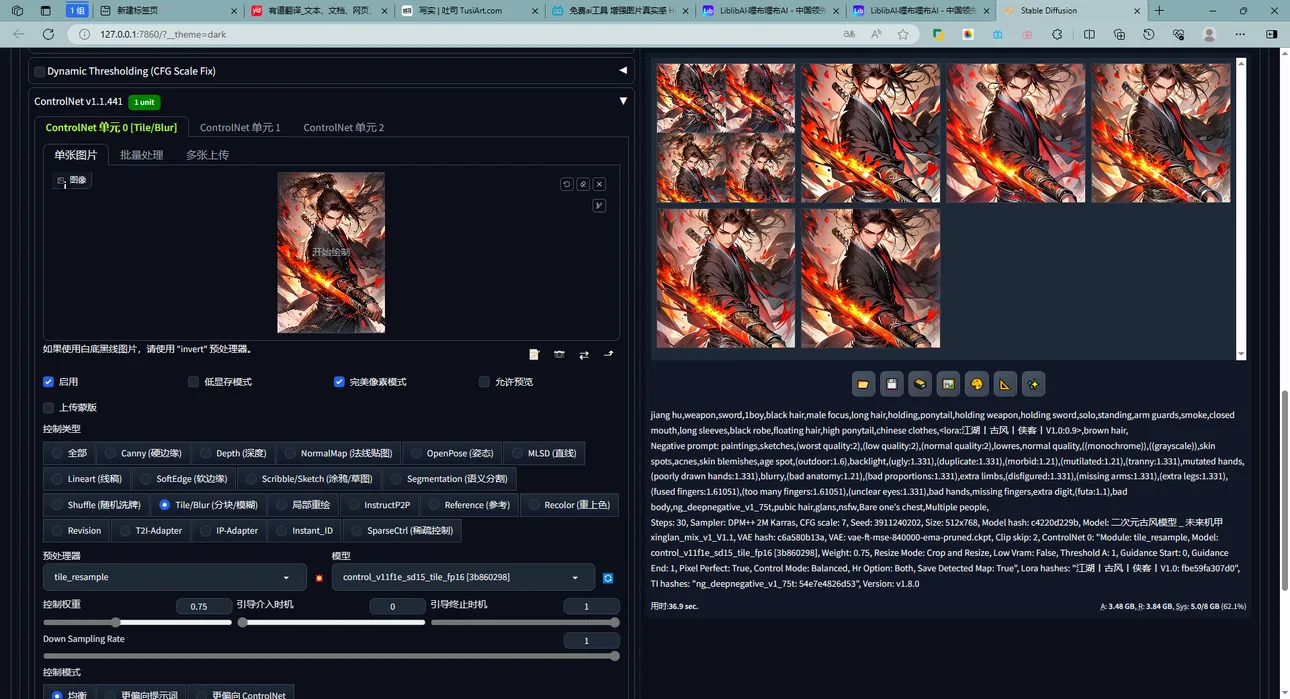This screenshot has height=699, width=1290.
Task: Check the 上传蒙版 upload mask box
Action: click(x=48, y=408)
